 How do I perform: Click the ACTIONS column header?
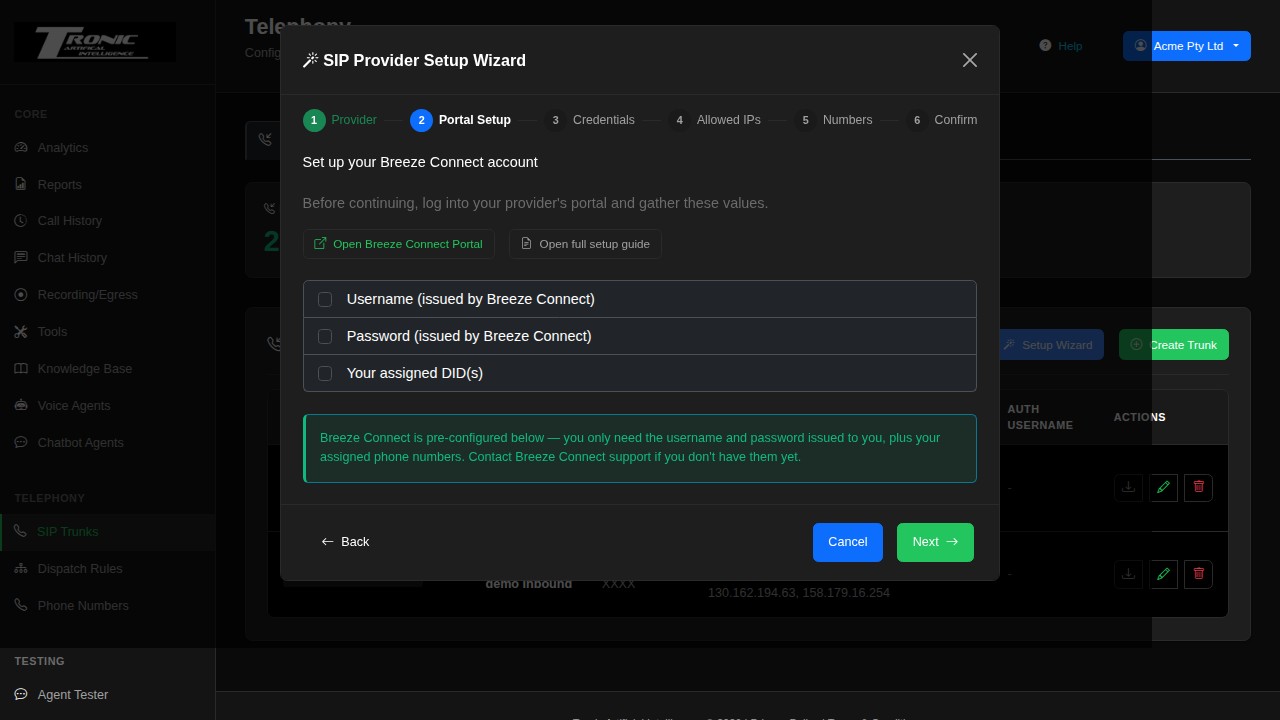pyautogui.click(x=1140, y=417)
